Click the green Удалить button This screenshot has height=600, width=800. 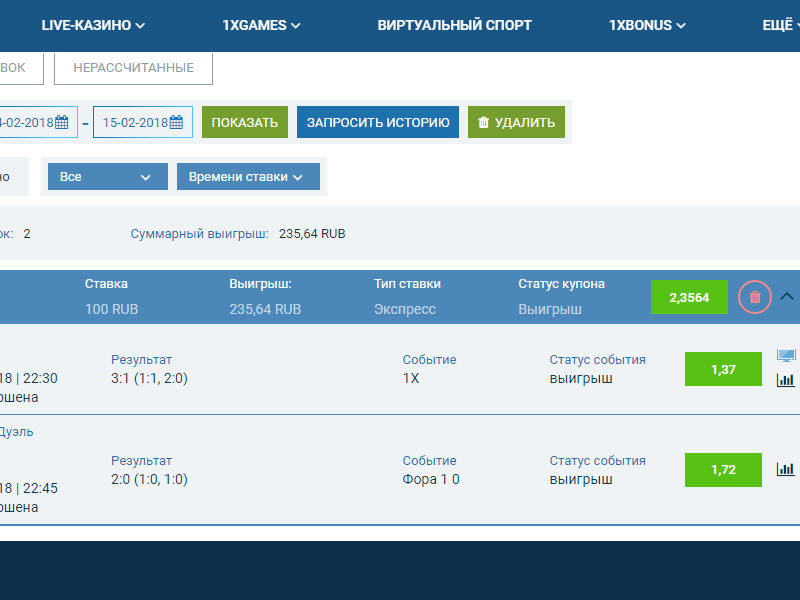[x=516, y=123]
